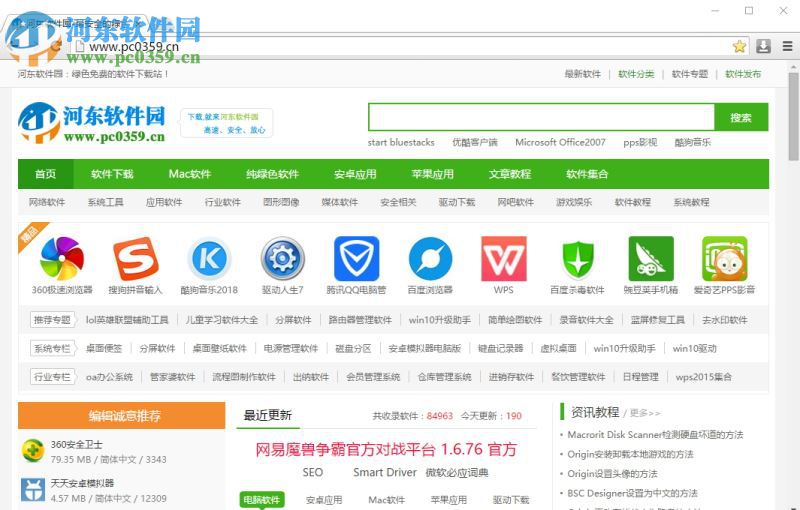
Task: Select the 电脑软件 tab under recent updates
Action: pos(262,500)
